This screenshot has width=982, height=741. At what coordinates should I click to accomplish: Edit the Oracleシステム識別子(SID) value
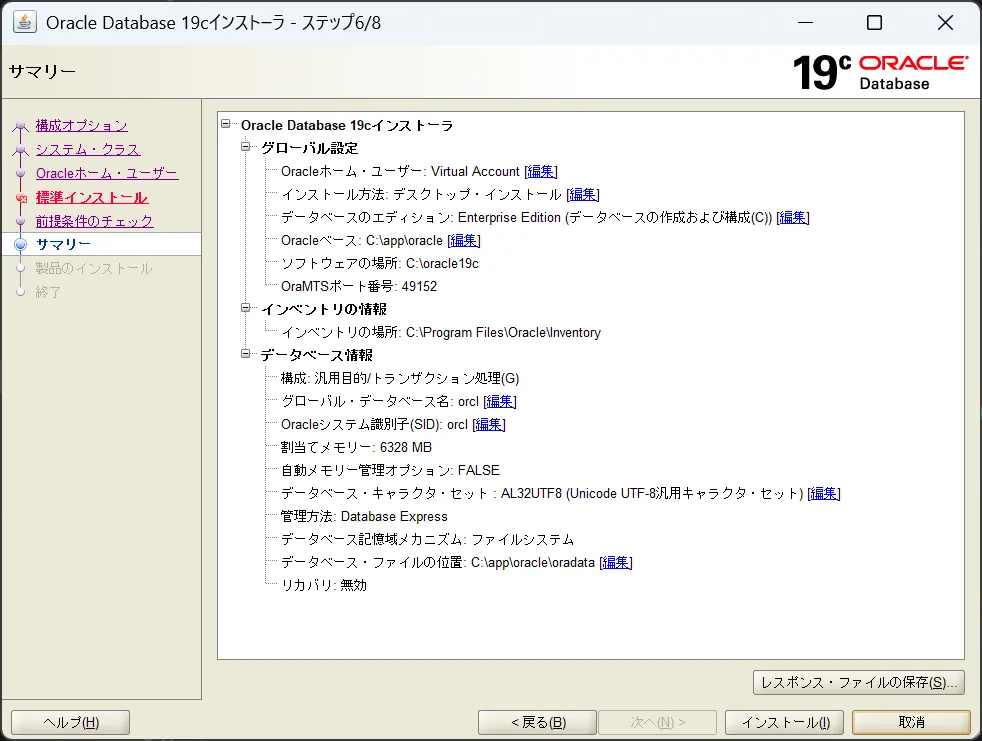click(x=488, y=425)
